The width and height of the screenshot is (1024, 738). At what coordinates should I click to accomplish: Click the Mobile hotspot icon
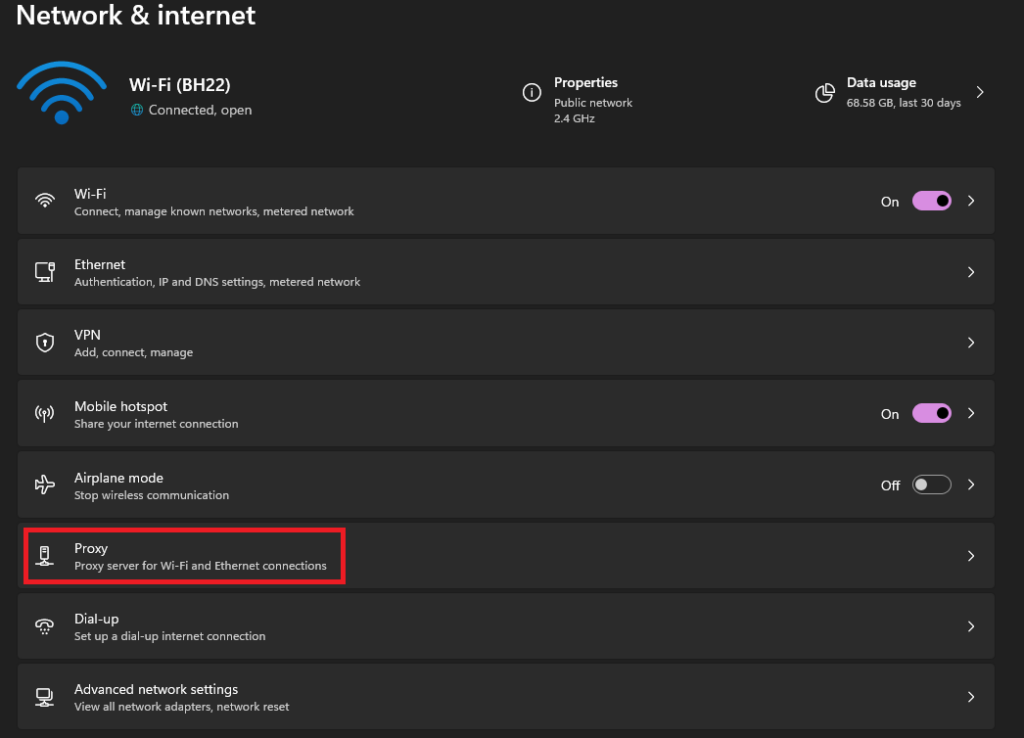(x=45, y=414)
